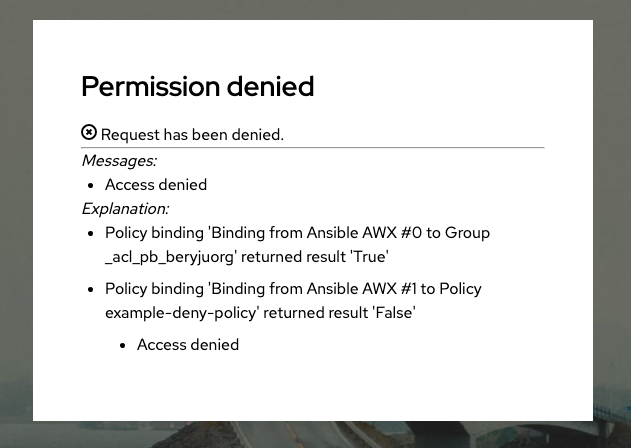Click the bullet before the AWX #1 binding
631x448 pixels.
(91, 289)
